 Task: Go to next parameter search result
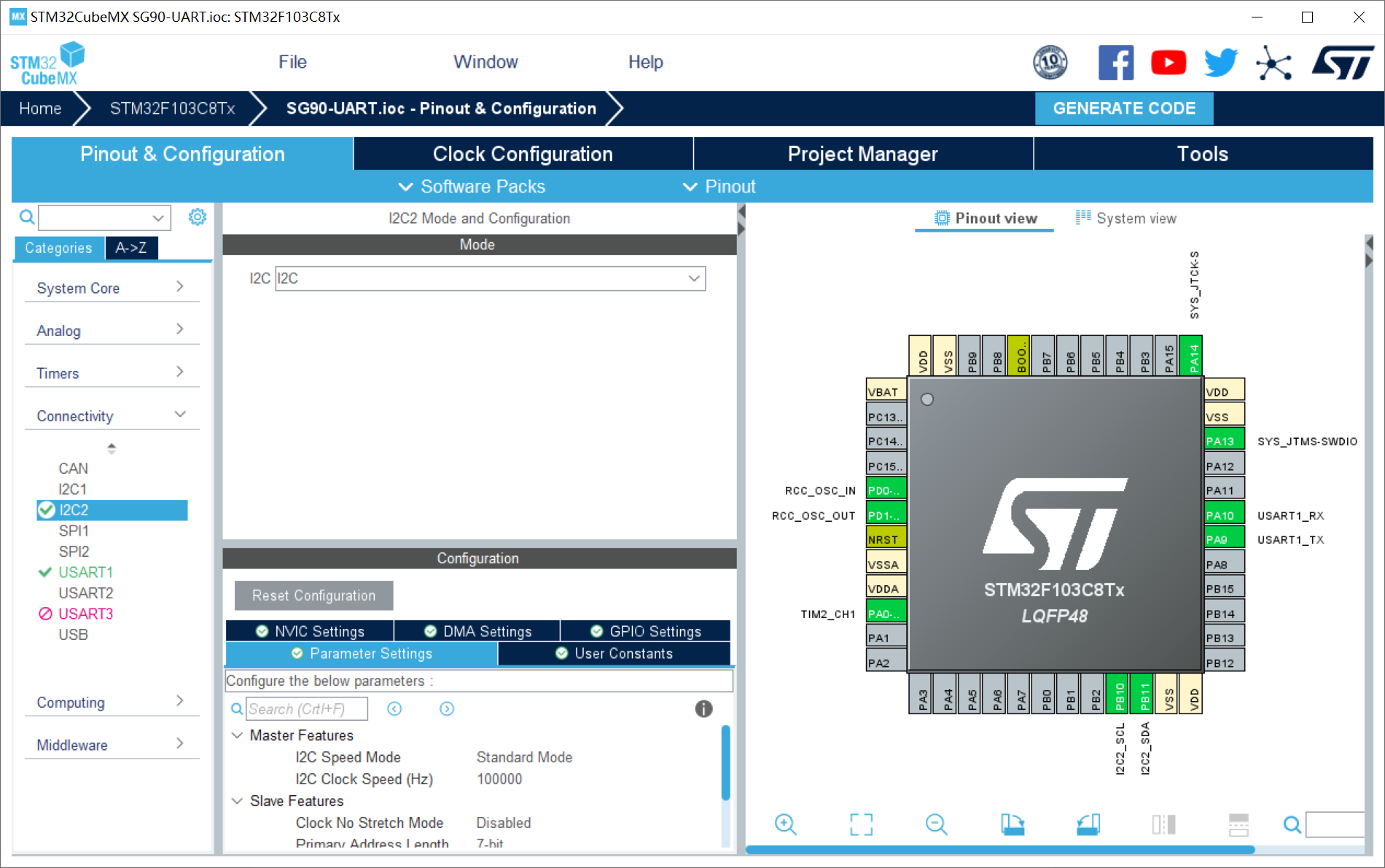click(x=447, y=708)
